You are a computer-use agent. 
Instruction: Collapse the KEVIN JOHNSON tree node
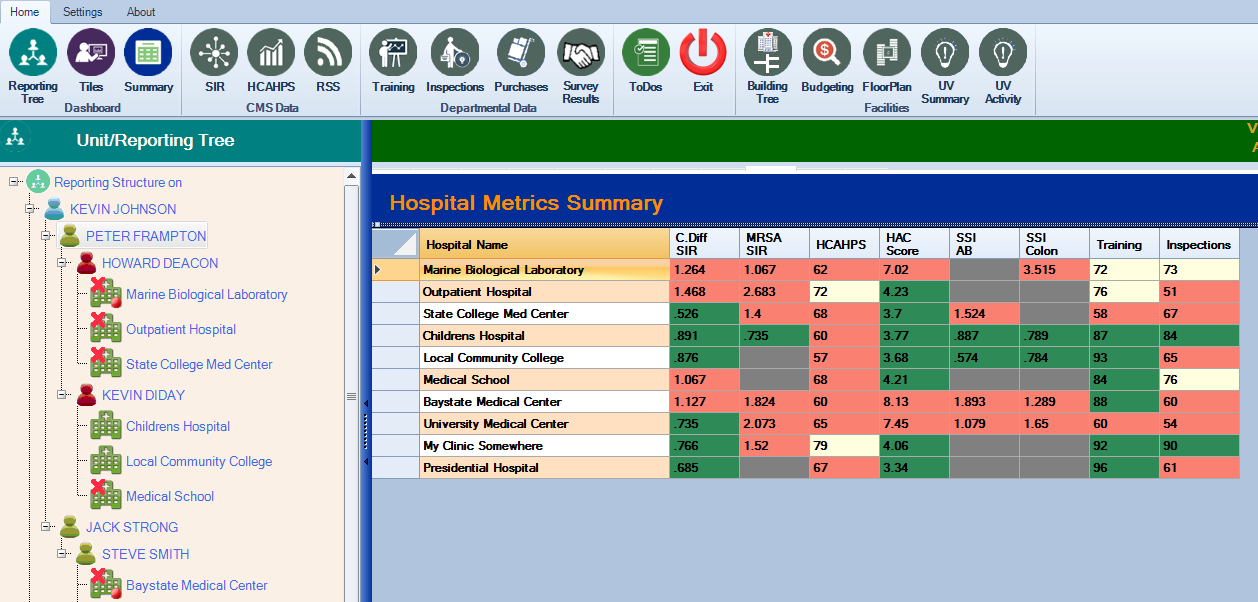tap(30, 210)
